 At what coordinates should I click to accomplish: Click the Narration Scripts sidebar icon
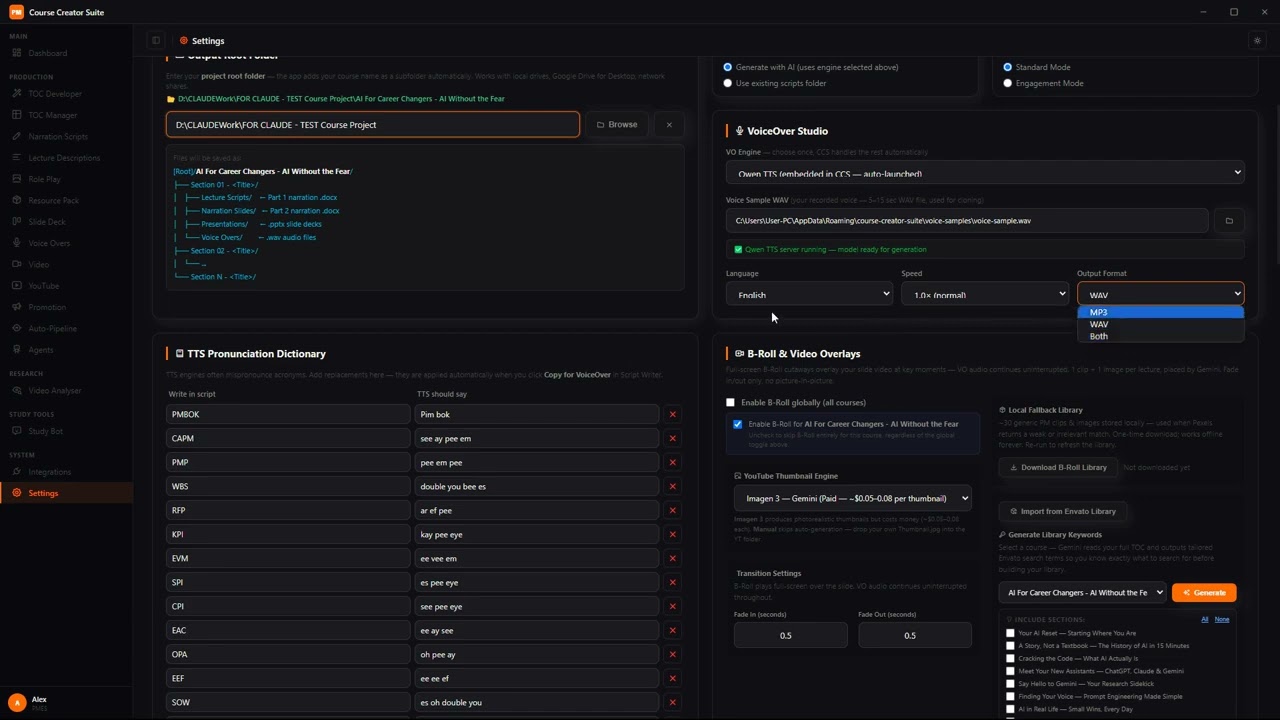pyautogui.click(x=17, y=136)
